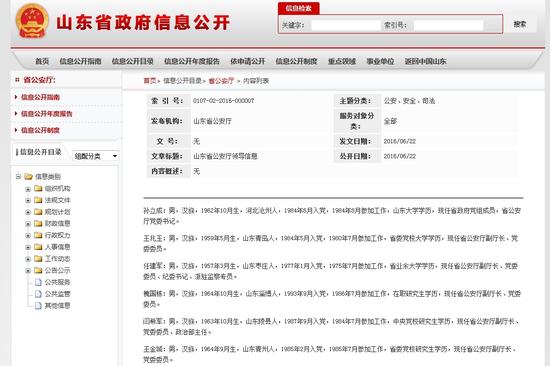This screenshot has width=550, height=366.
Task: Select the 其他信息 tree item label
Action: 58,306
